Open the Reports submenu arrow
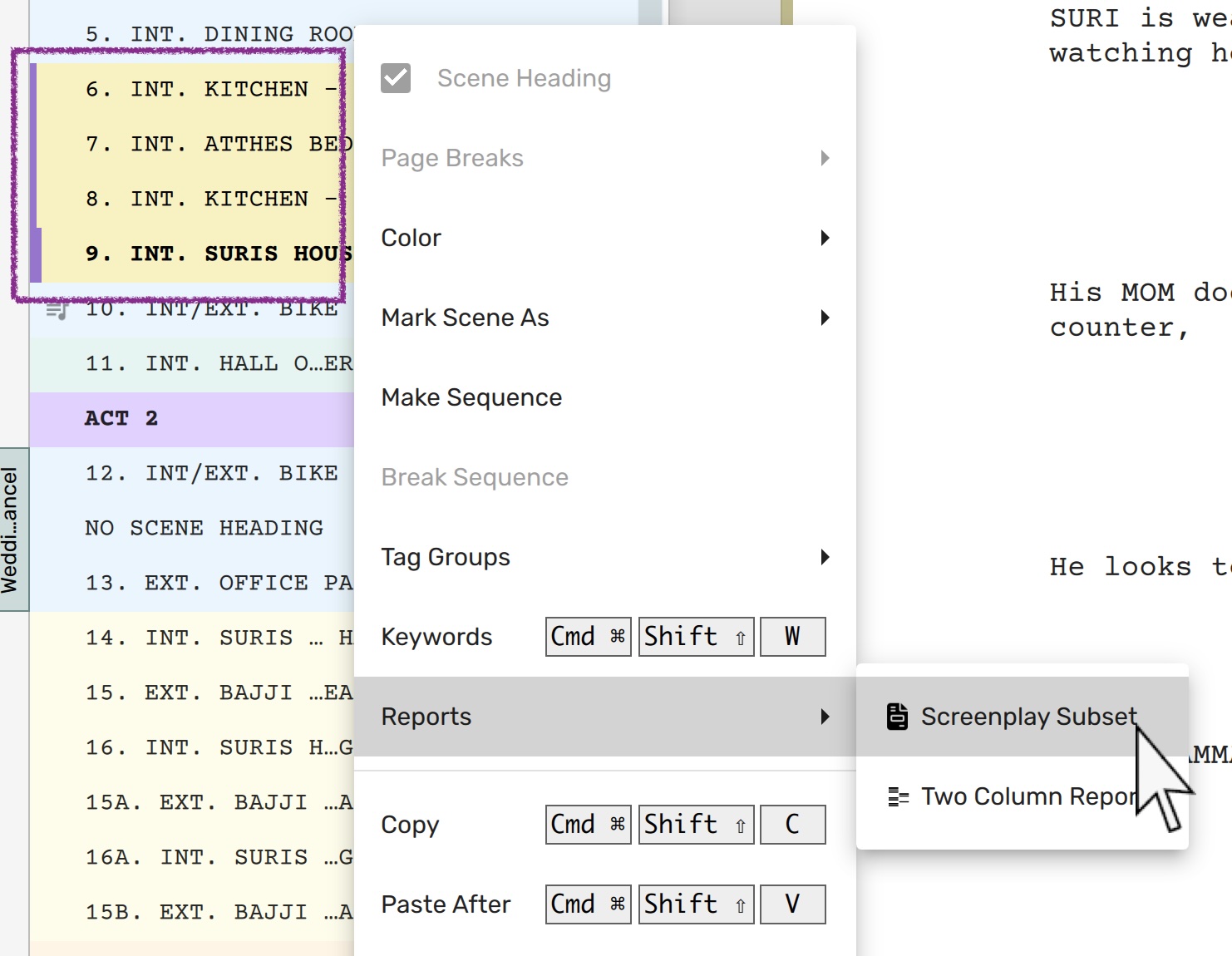 [824, 717]
